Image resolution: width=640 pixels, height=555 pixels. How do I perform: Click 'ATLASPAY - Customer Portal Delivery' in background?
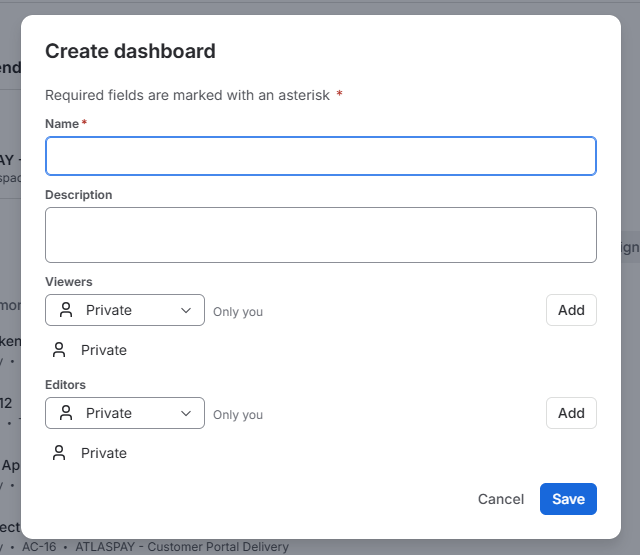[x=182, y=547]
